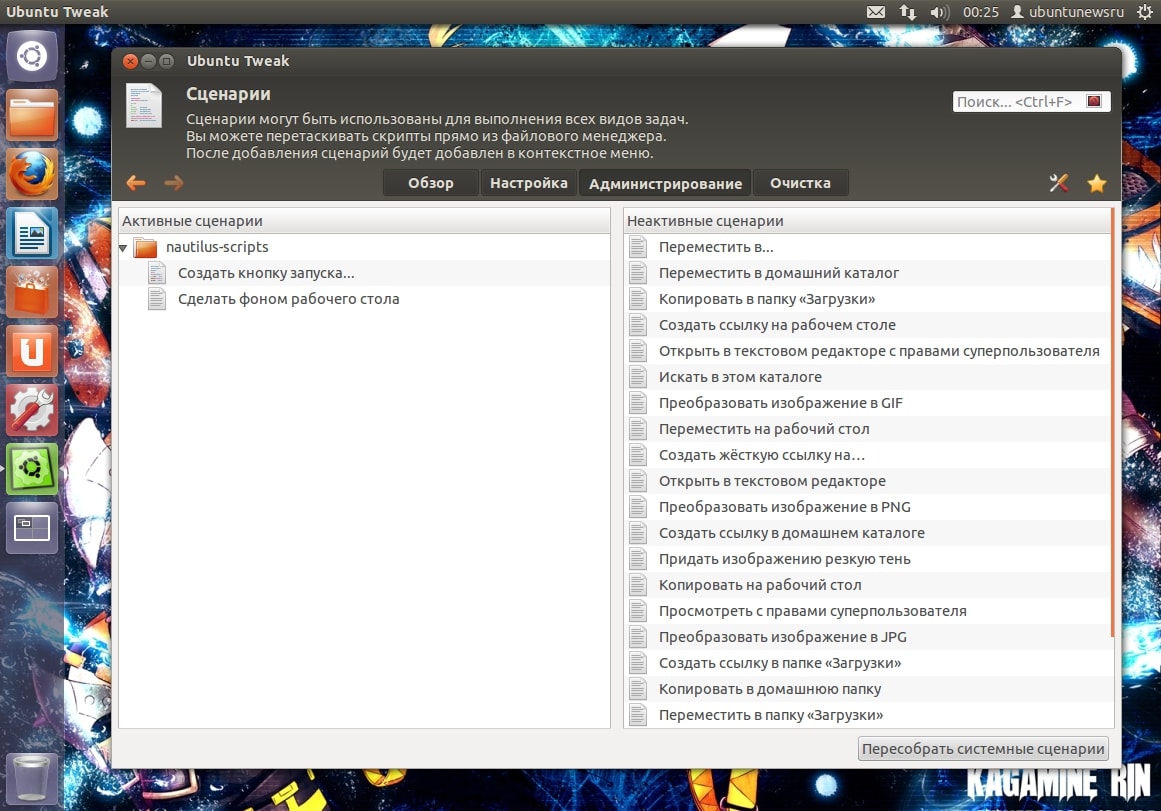
Task: Select Копировать на рабочий стол script
Action: tap(867, 585)
